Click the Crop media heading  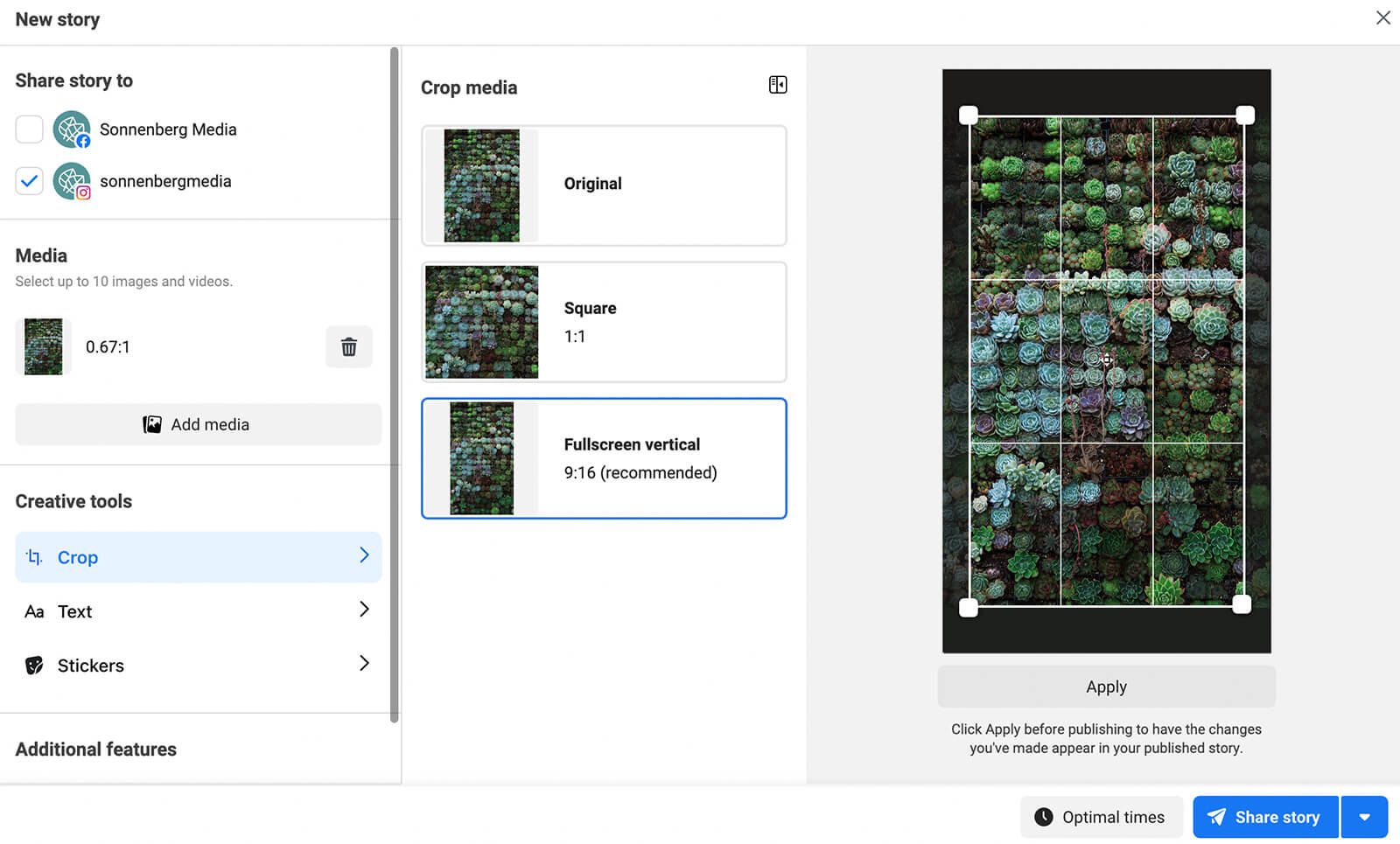[x=469, y=87]
